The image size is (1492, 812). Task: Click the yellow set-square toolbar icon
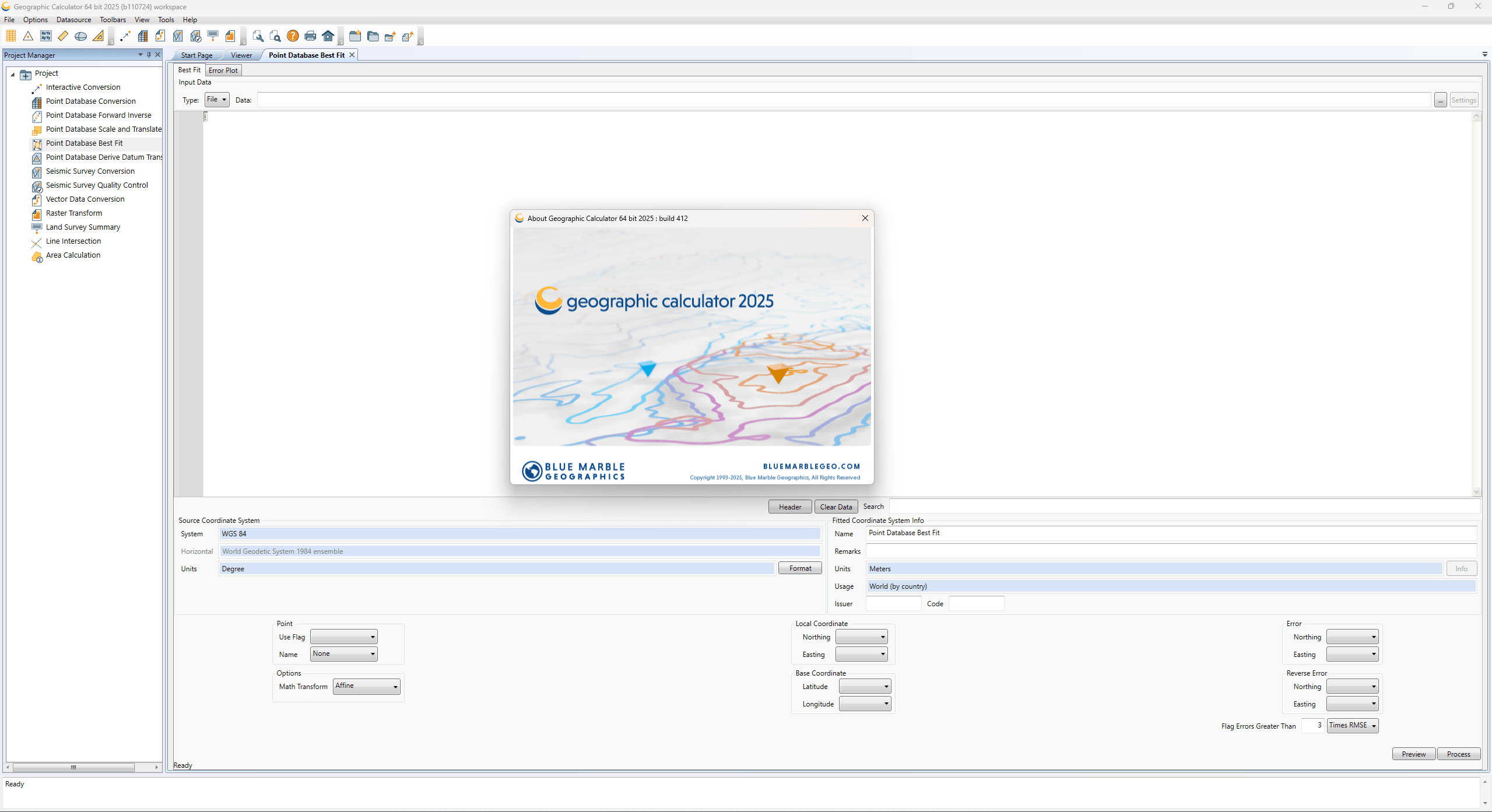pyautogui.click(x=98, y=36)
